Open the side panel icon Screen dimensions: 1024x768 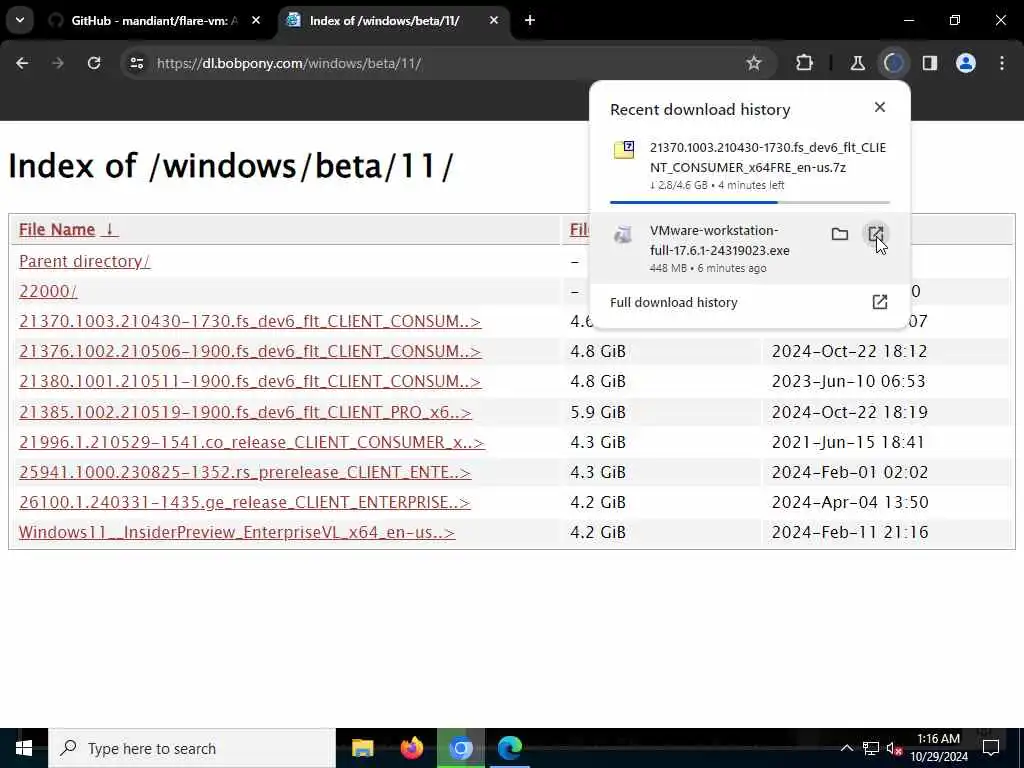pyautogui.click(x=930, y=63)
